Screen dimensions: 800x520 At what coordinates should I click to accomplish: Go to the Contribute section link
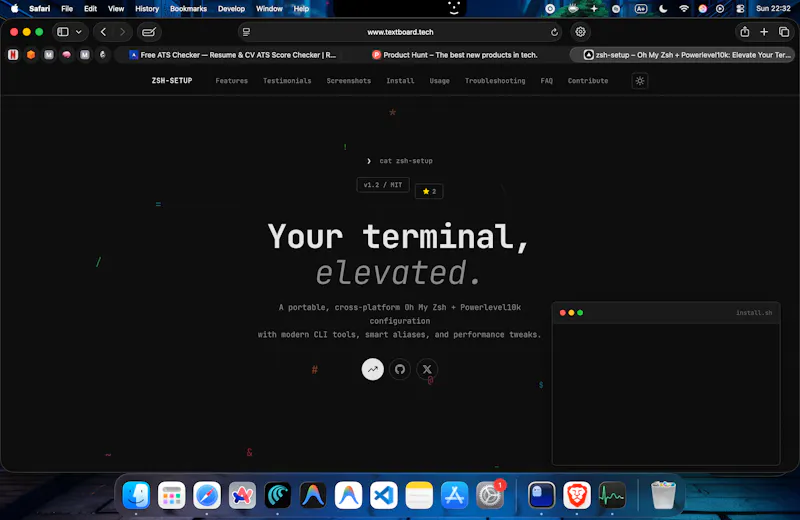(x=588, y=81)
